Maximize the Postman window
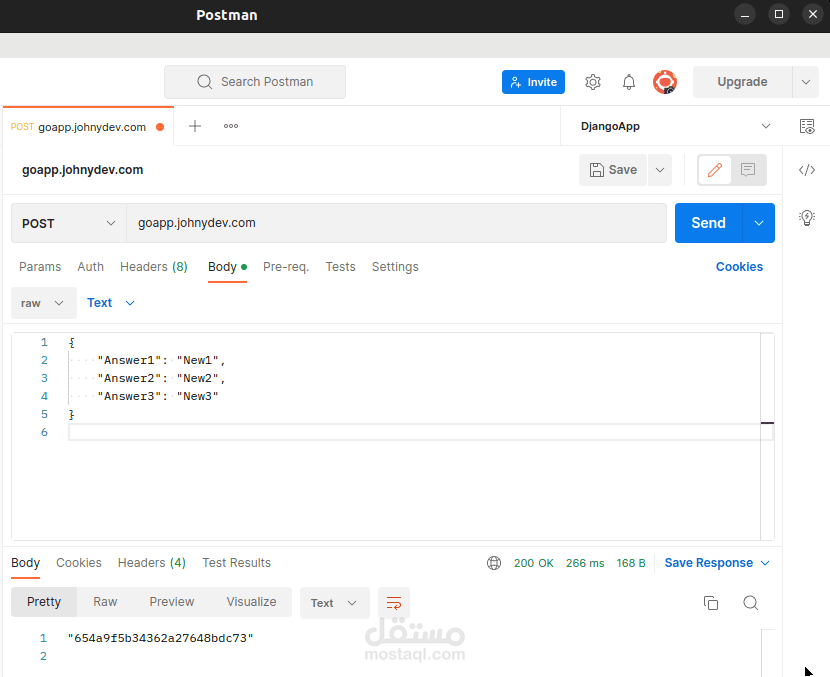 779,14
